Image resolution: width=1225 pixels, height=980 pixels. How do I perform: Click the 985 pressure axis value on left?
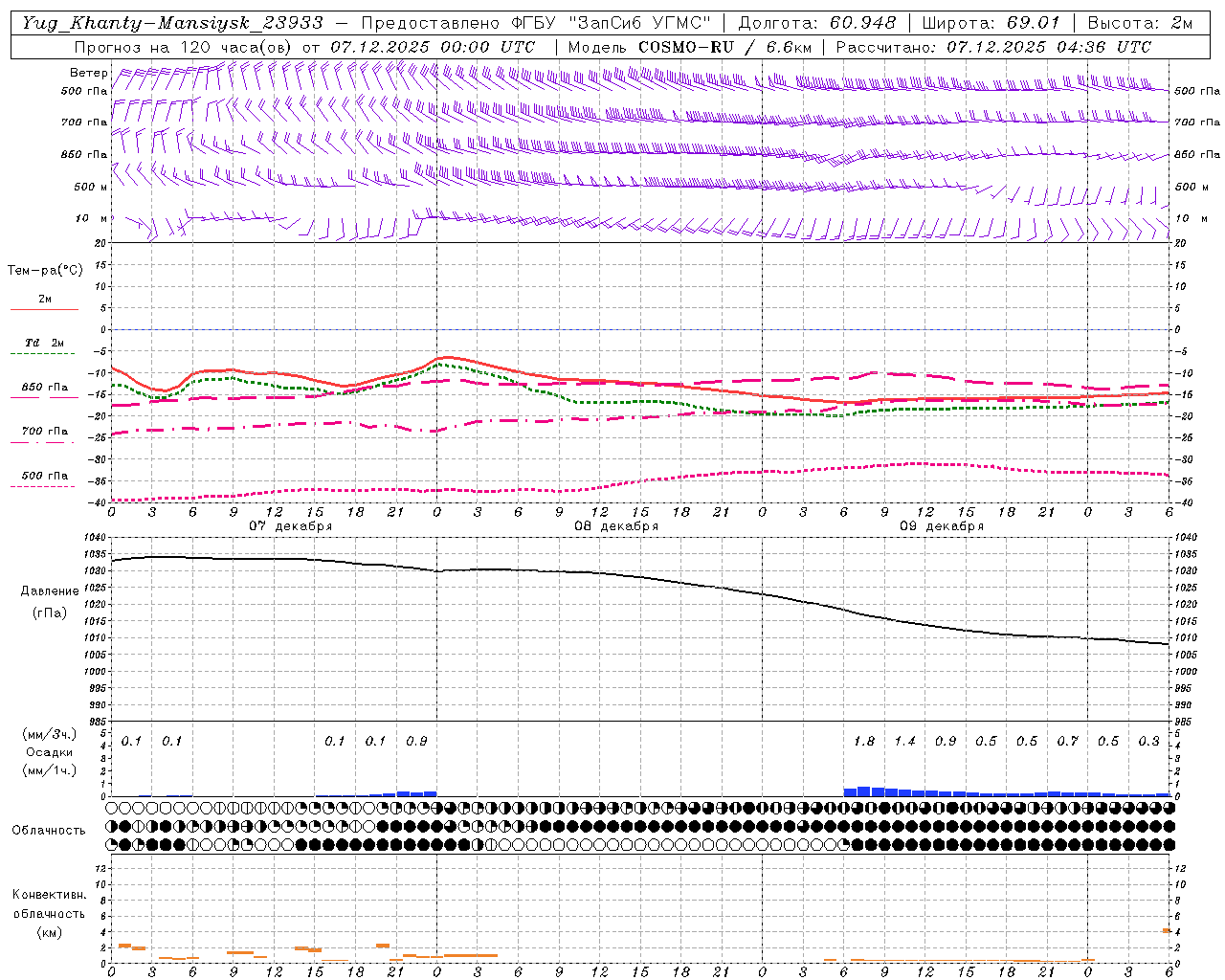[99, 722]
